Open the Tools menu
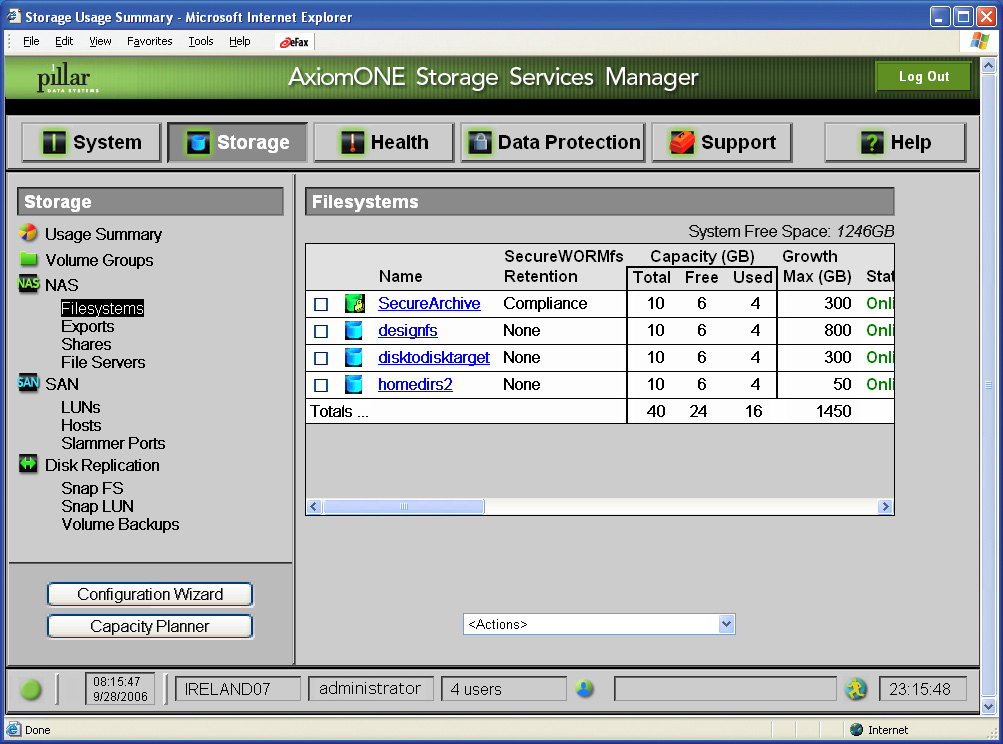The width and height of the screenshot is (1003, 744). click(x=201, y=42)
